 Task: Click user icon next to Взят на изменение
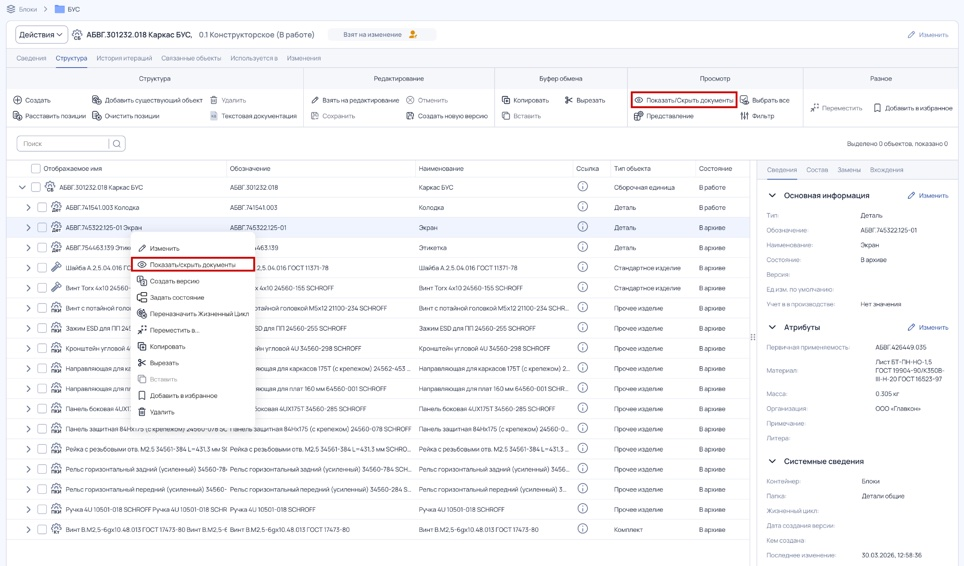(x=413, y=34)
